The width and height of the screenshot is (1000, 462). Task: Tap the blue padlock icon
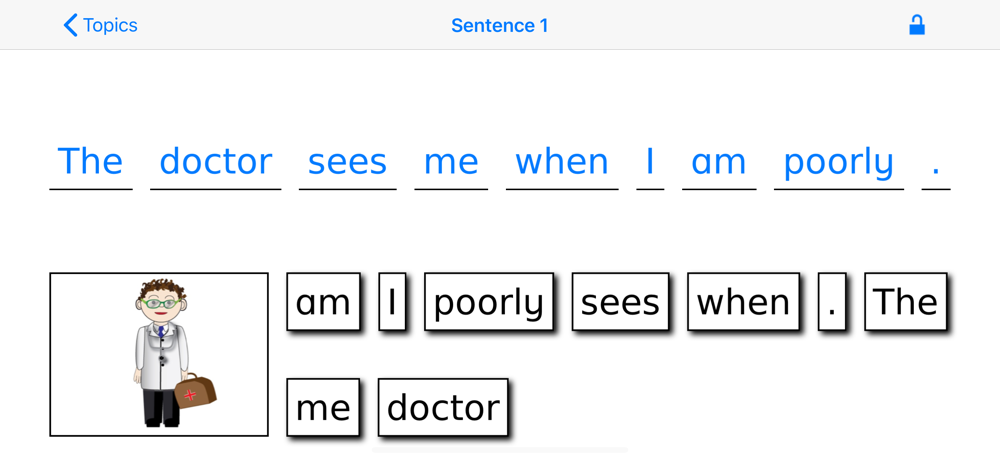point(916,26)
